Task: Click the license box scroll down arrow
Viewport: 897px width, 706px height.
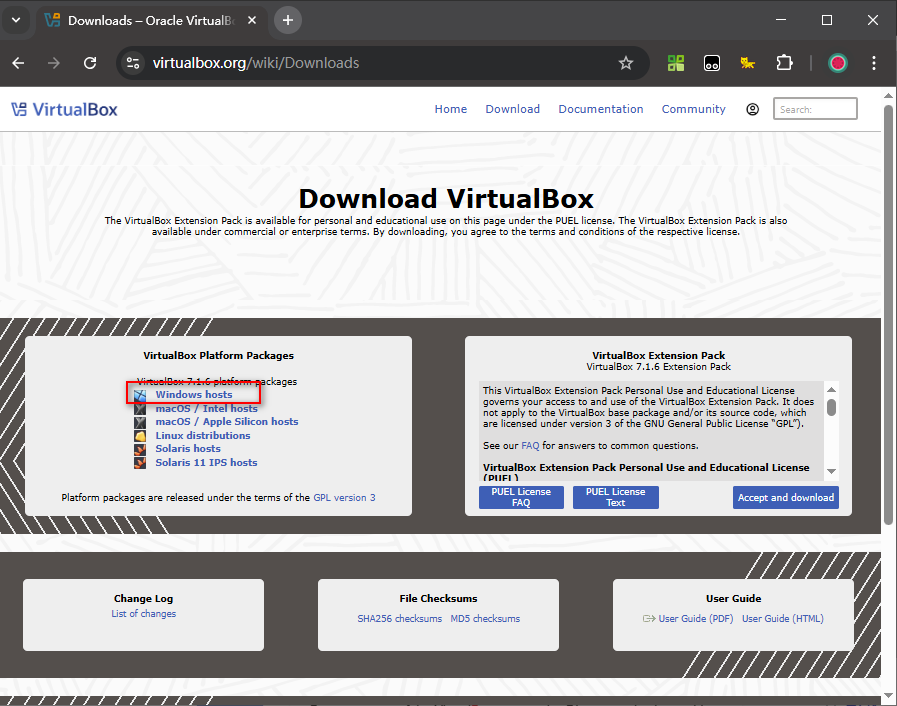Action: [x=832, y=471]
